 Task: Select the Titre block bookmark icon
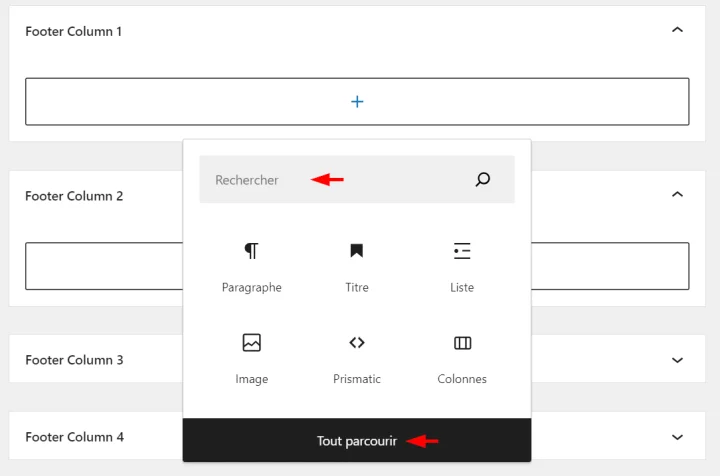pos(356,251)
